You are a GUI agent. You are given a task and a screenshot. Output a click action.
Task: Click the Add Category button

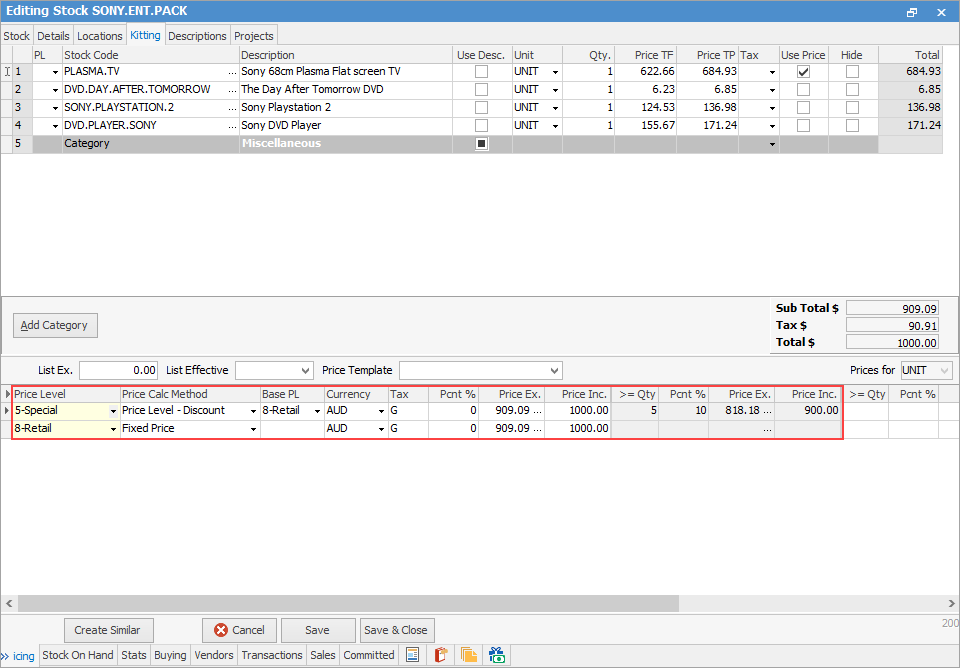55,325
